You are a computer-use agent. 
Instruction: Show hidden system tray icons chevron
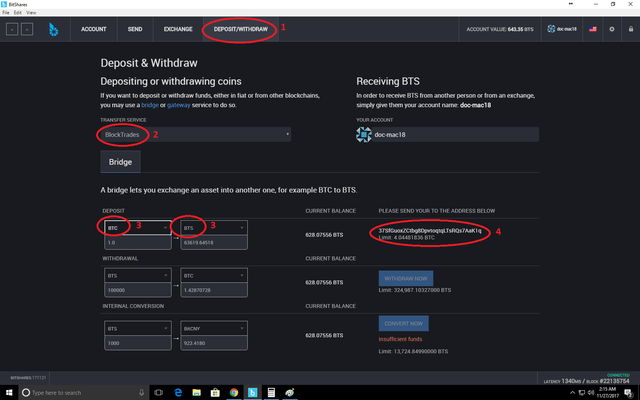[572, 393]
